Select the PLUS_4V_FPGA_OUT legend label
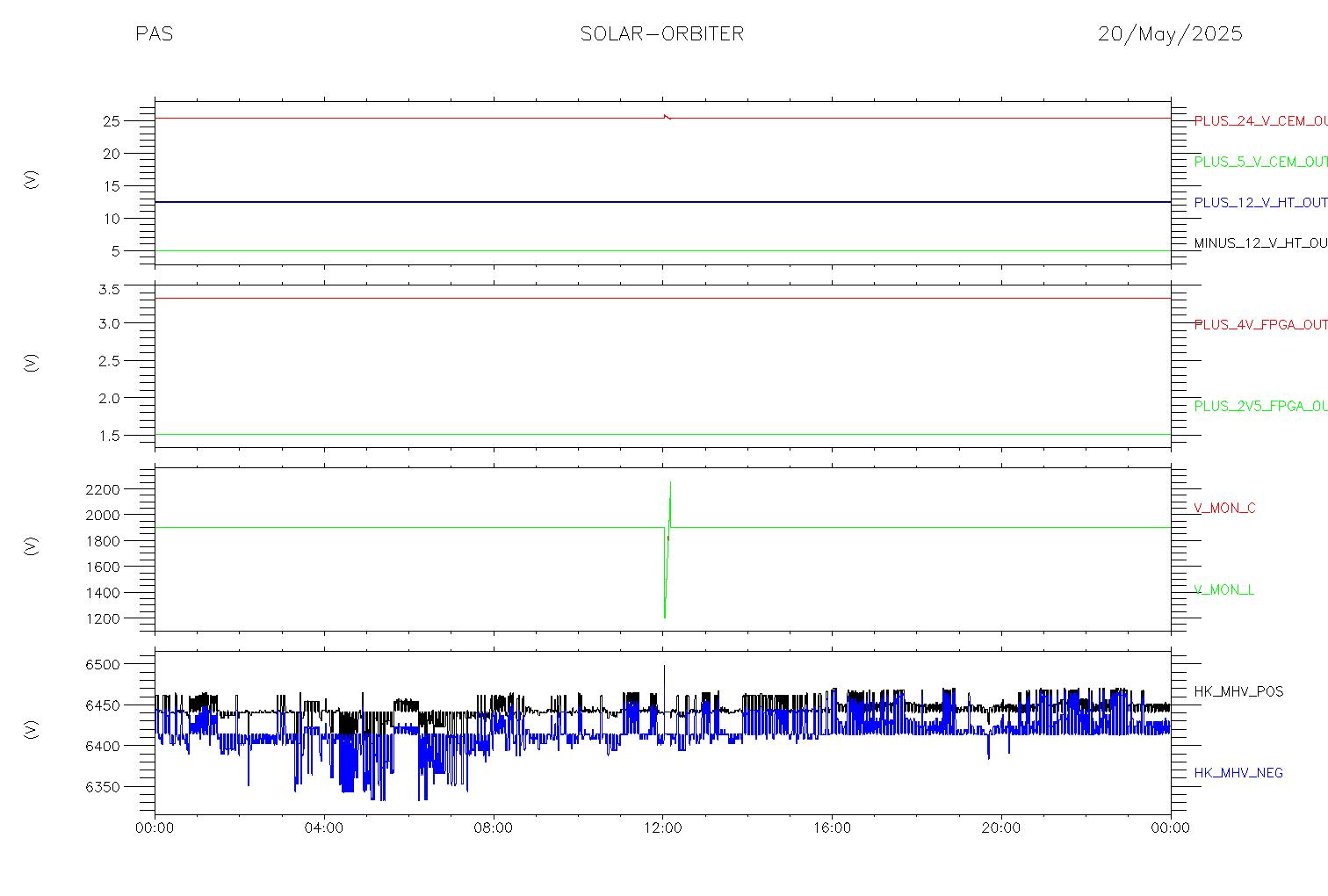 point(1260,325)
